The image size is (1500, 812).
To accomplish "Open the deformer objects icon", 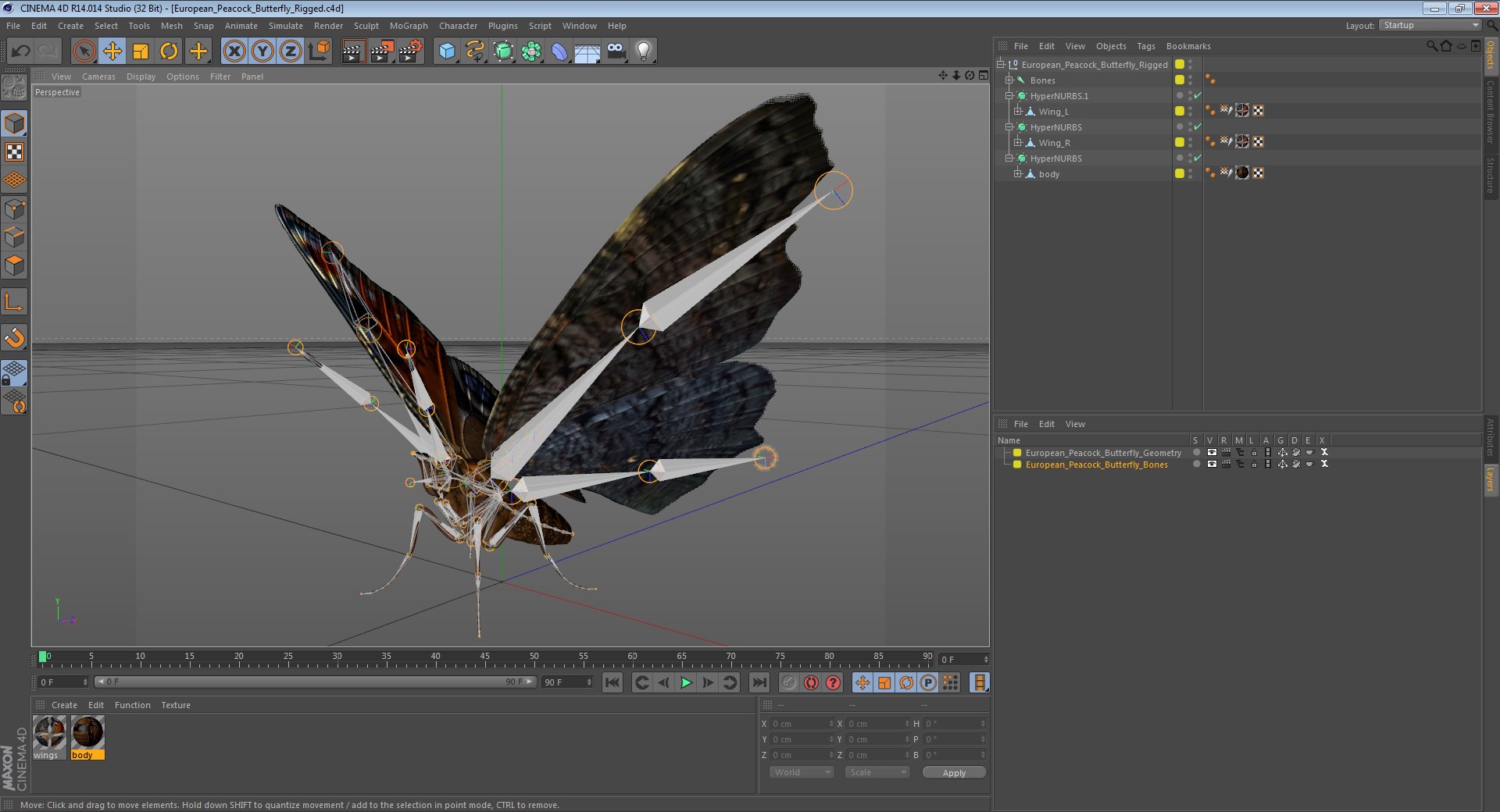I will (x=559, y=52).
